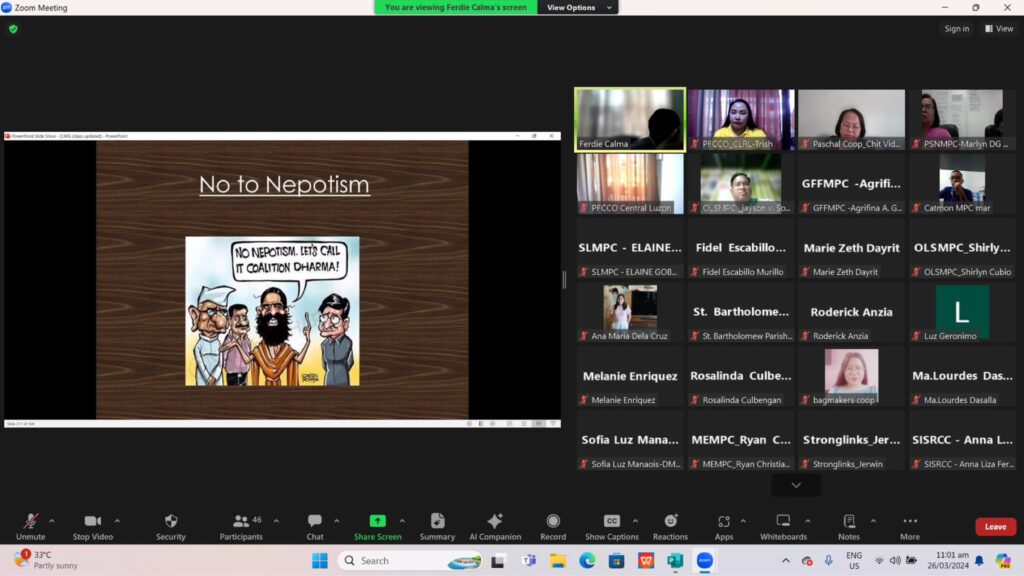Expand the Participants options arrow

276,521
